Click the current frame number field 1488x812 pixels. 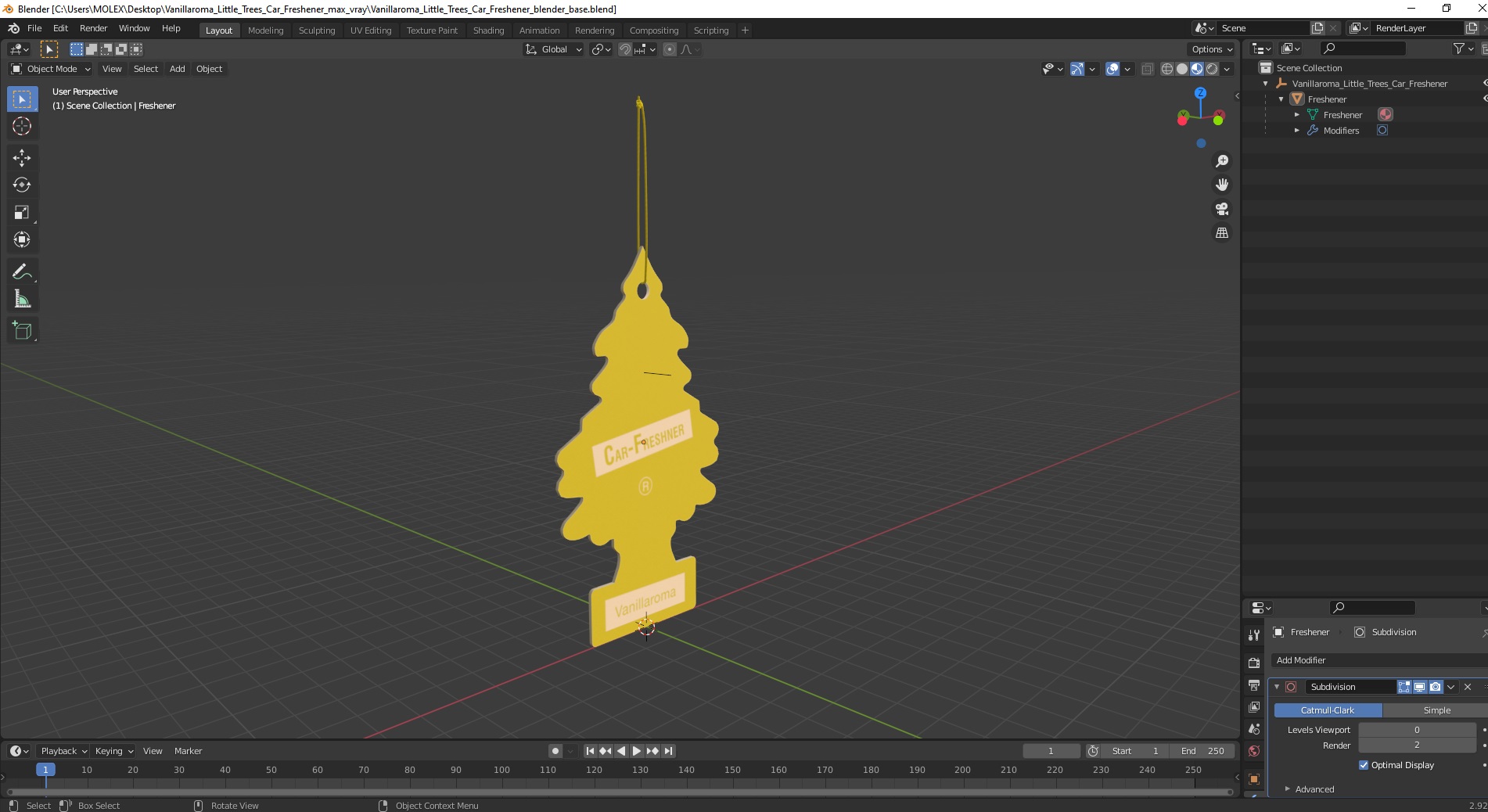click(x=1051, y=751)
